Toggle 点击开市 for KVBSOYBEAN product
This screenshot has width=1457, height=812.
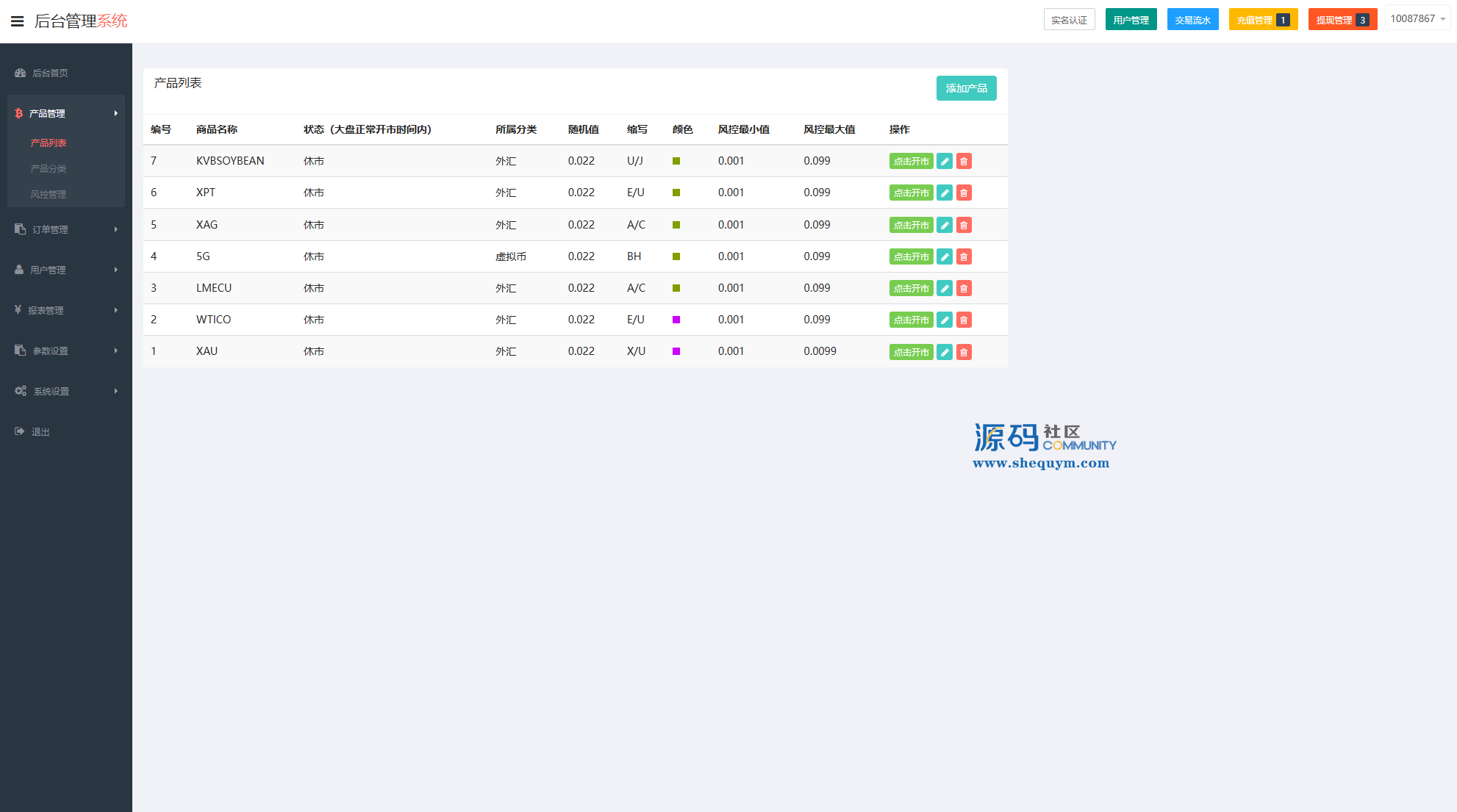coord(911,162)
